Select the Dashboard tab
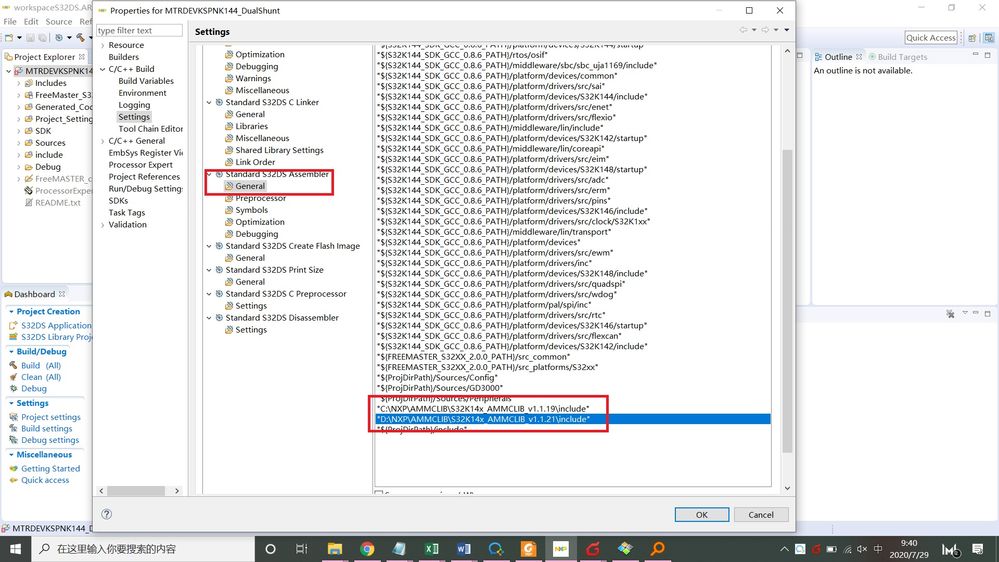 click(x=34, y=294)
